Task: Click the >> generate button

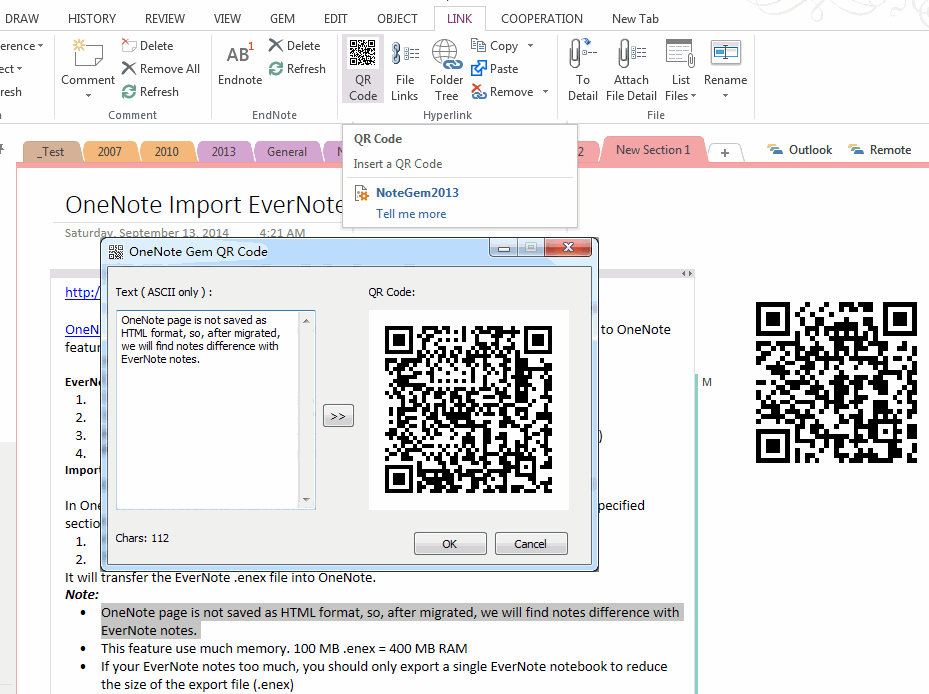Action: pos(338,416)
